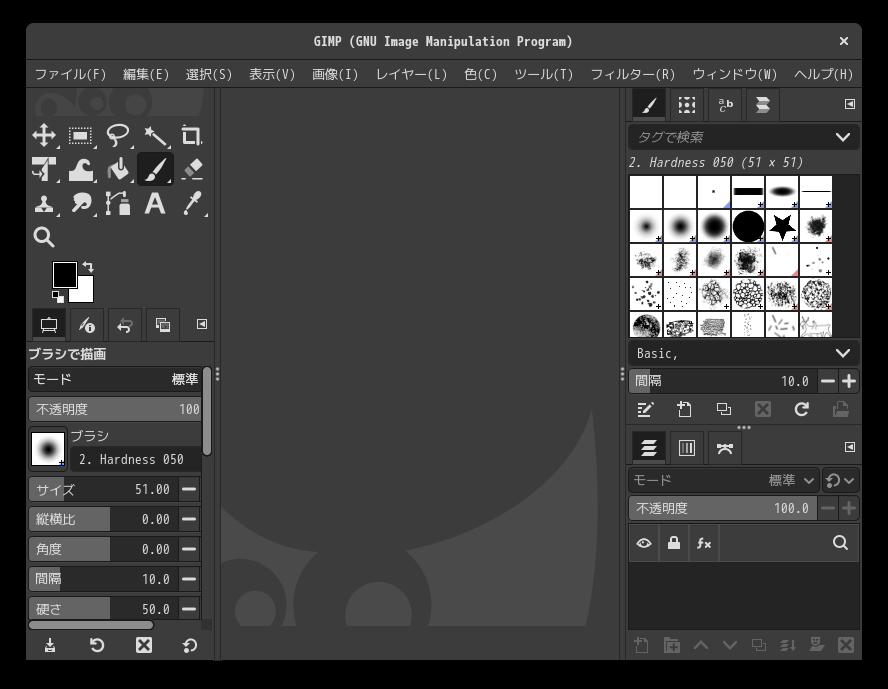Viewport: 888px width, 689px height.
Task: Pick the Eraser tool
Action: pos(191,169)
